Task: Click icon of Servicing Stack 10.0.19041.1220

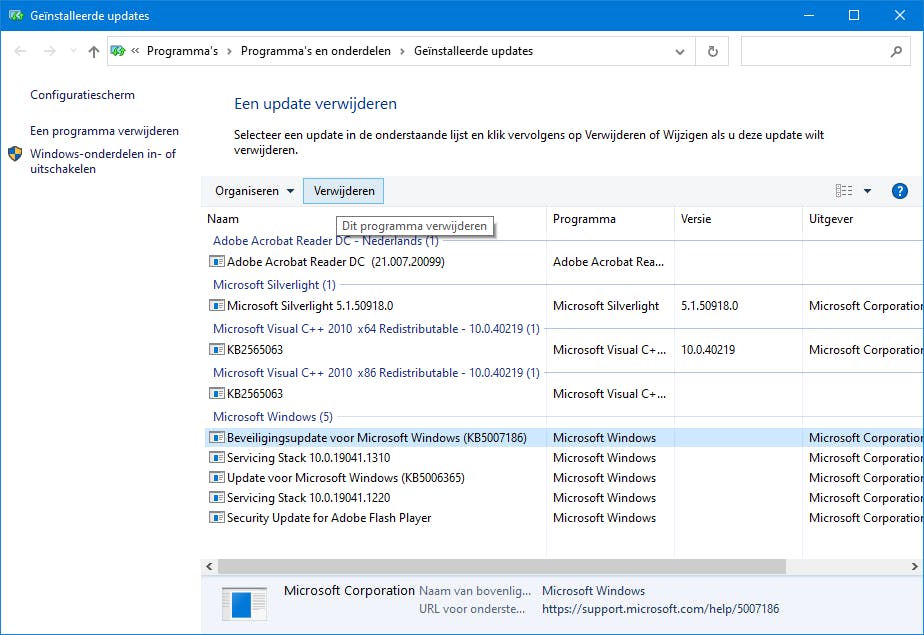Action: (x=217, y=498)
